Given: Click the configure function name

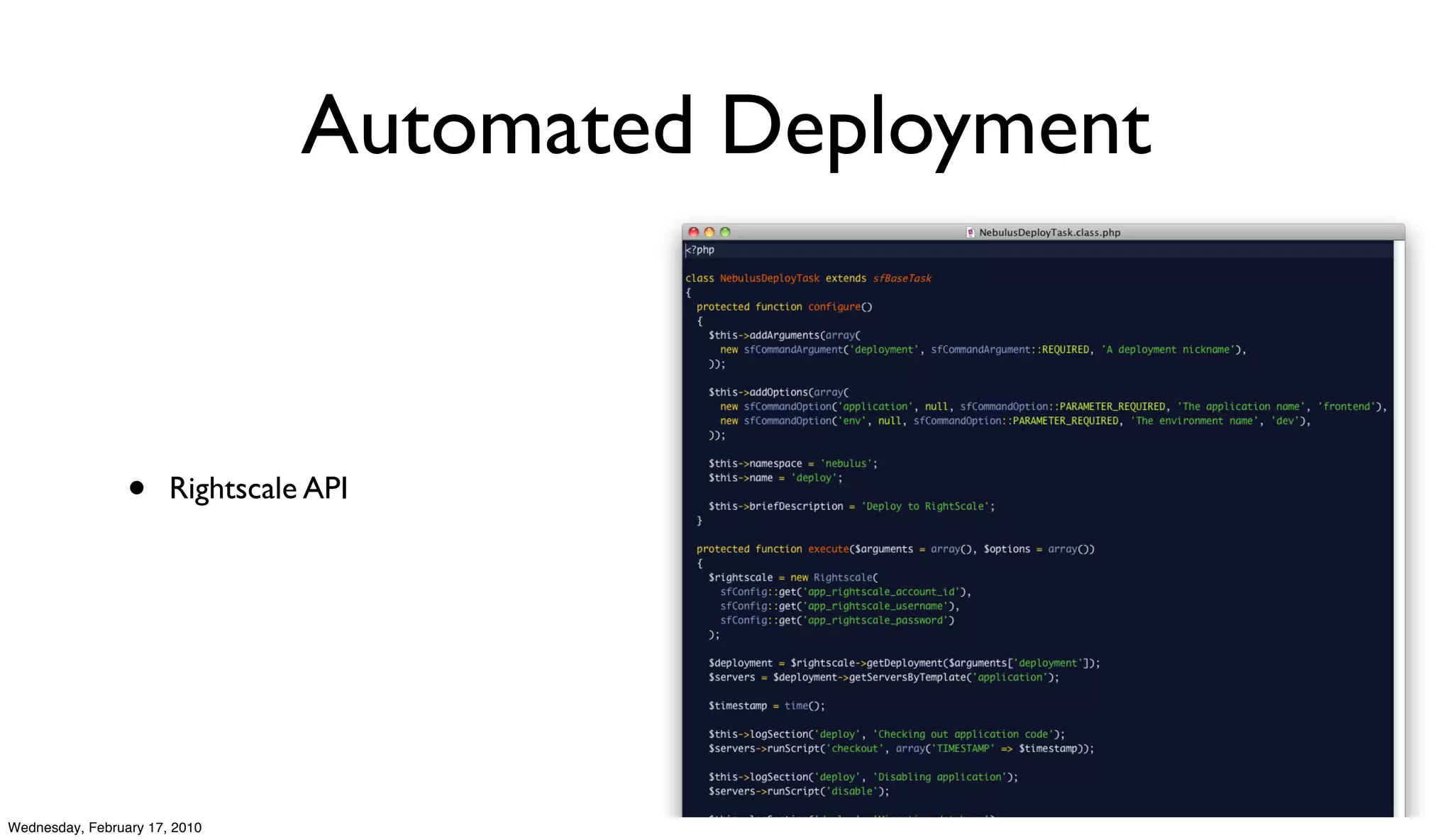Looking at the screenshot, I should (x=834, y=306).
